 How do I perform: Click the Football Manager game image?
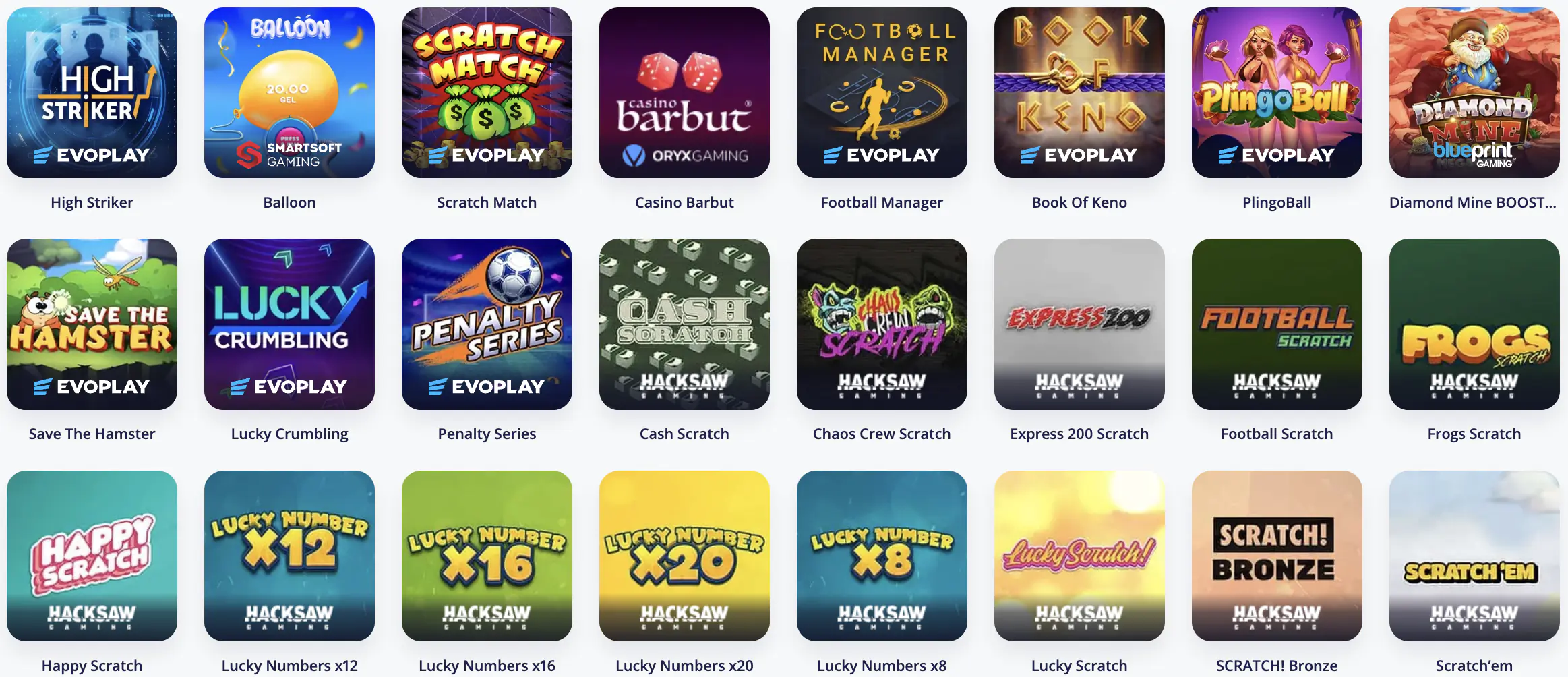point(882,93)
